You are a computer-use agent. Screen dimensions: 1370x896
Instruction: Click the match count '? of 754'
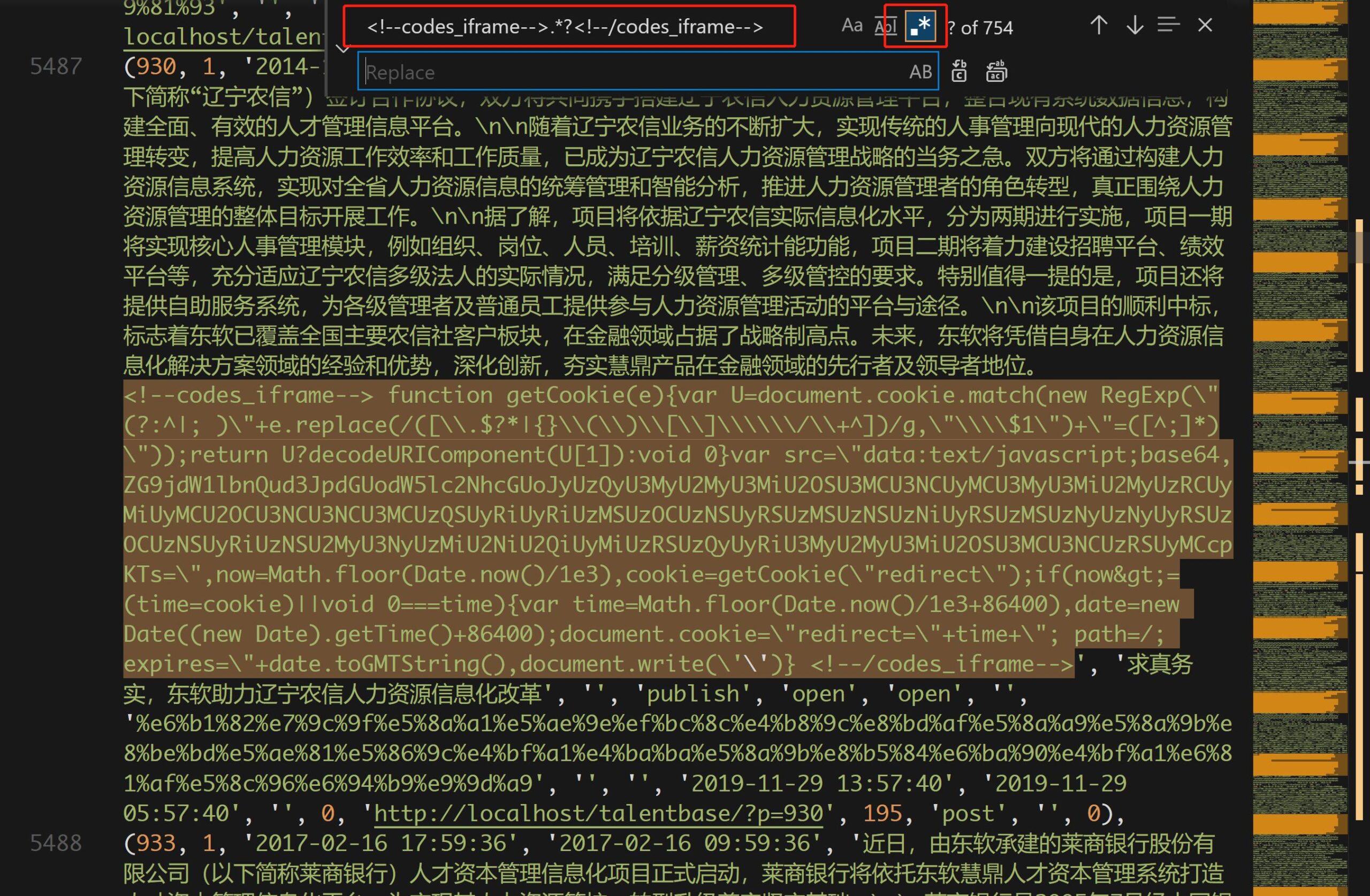tap(981, 28)
